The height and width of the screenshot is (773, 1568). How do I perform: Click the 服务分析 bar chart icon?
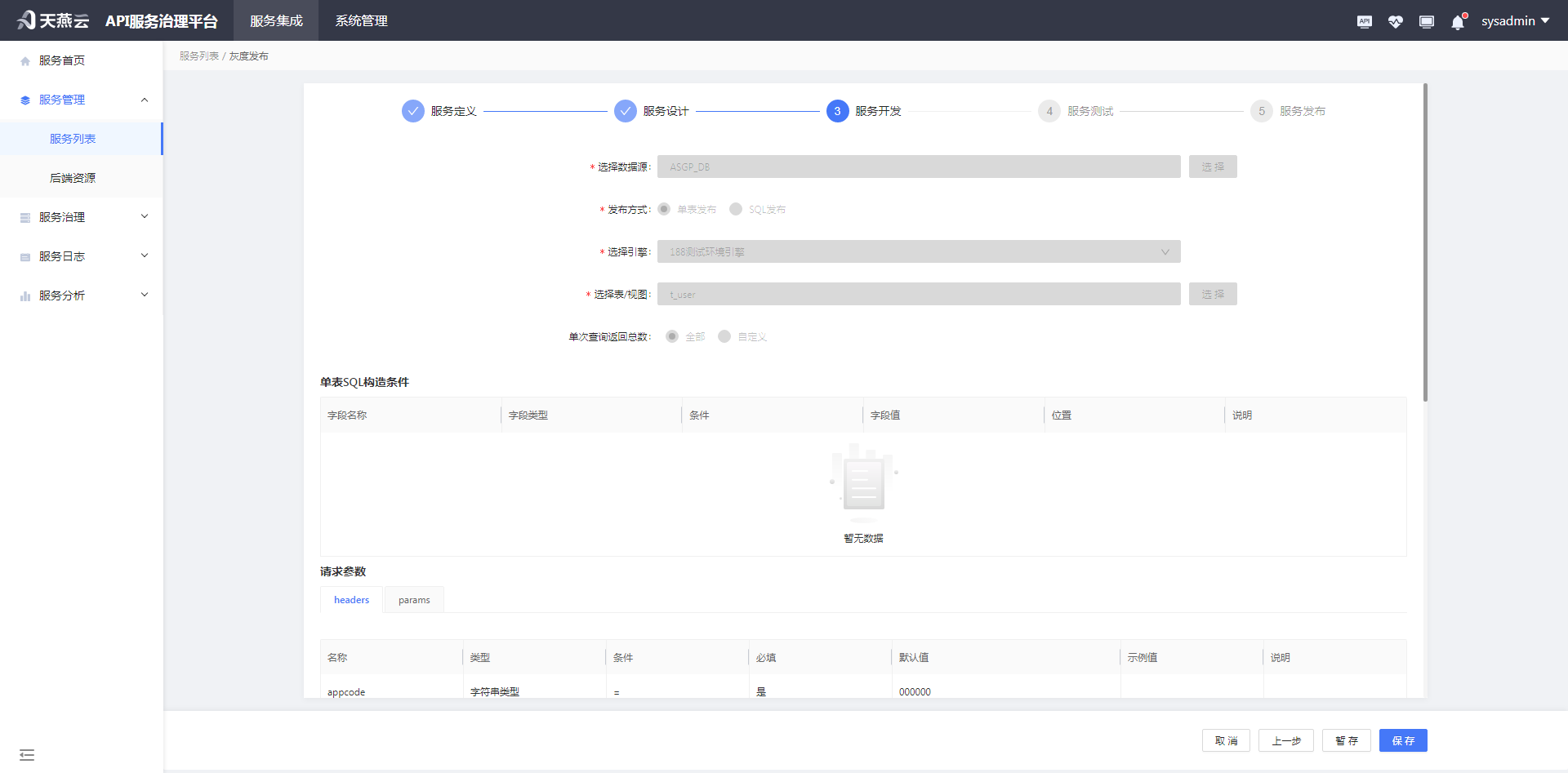pos(24,295)
